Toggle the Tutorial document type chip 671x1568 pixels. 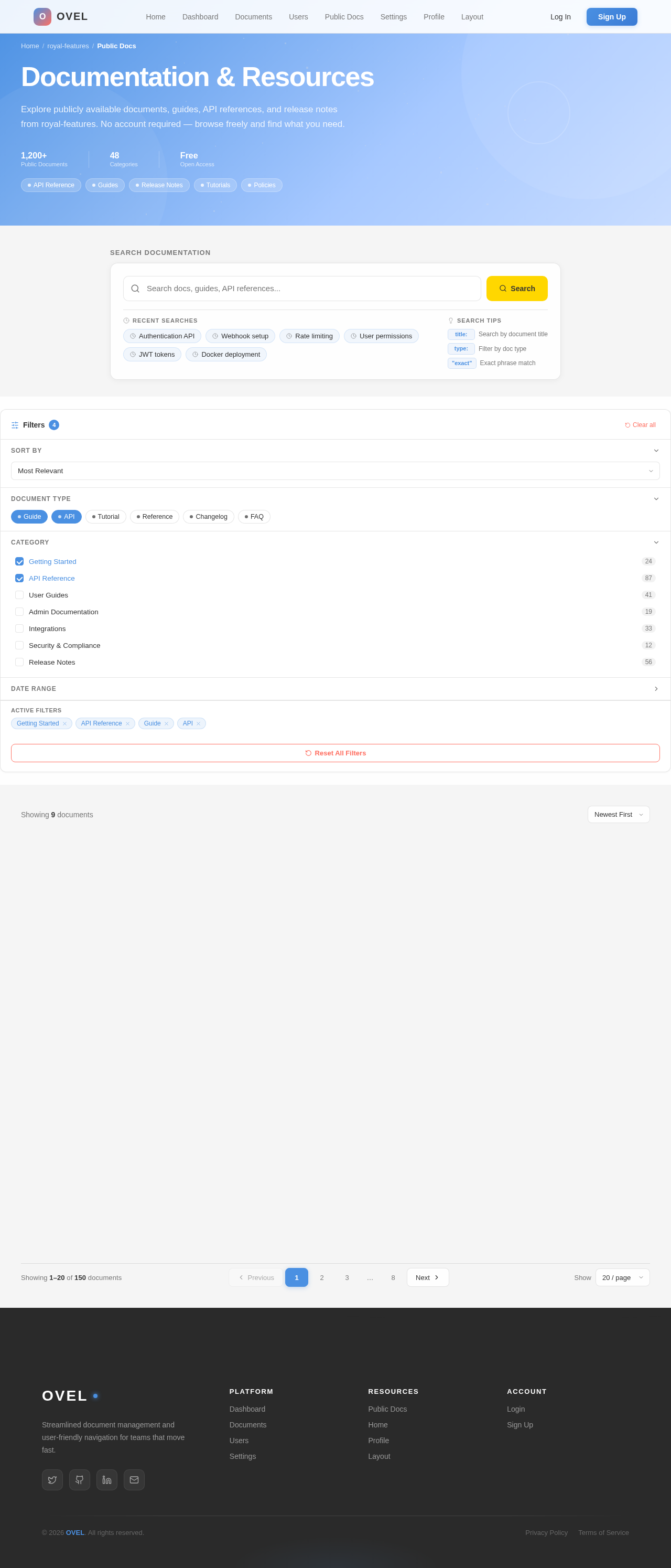(106, 517)
